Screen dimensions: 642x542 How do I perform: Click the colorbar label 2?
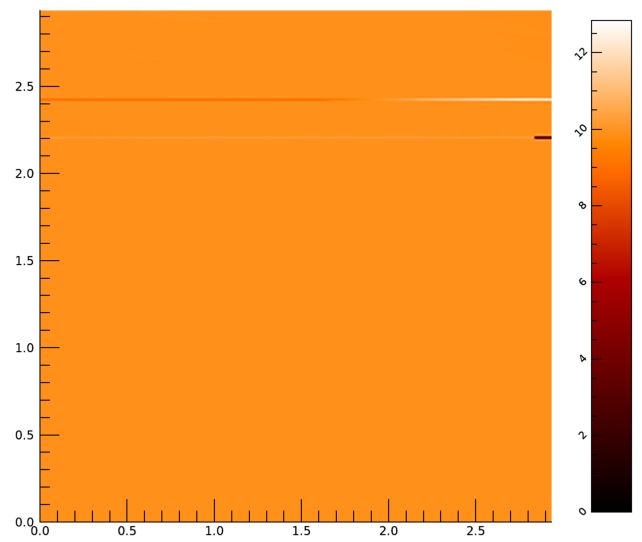[x=583, y=435]
